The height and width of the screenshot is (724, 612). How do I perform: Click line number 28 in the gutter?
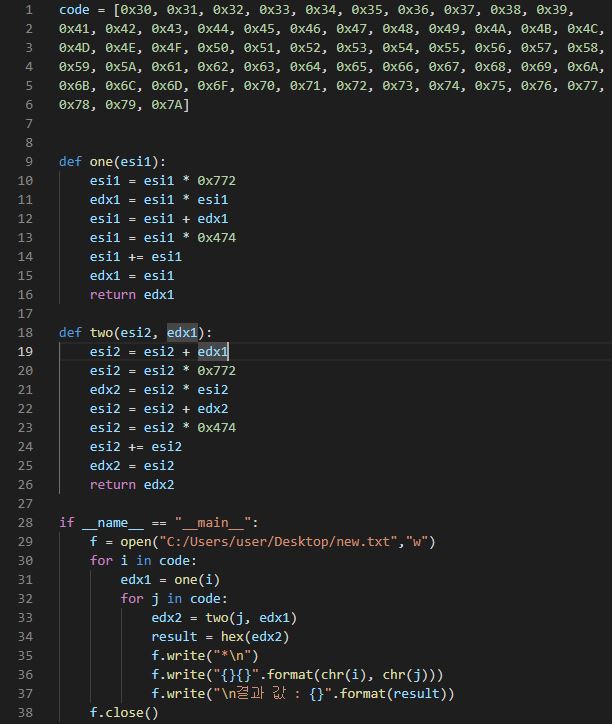(25, 523)
